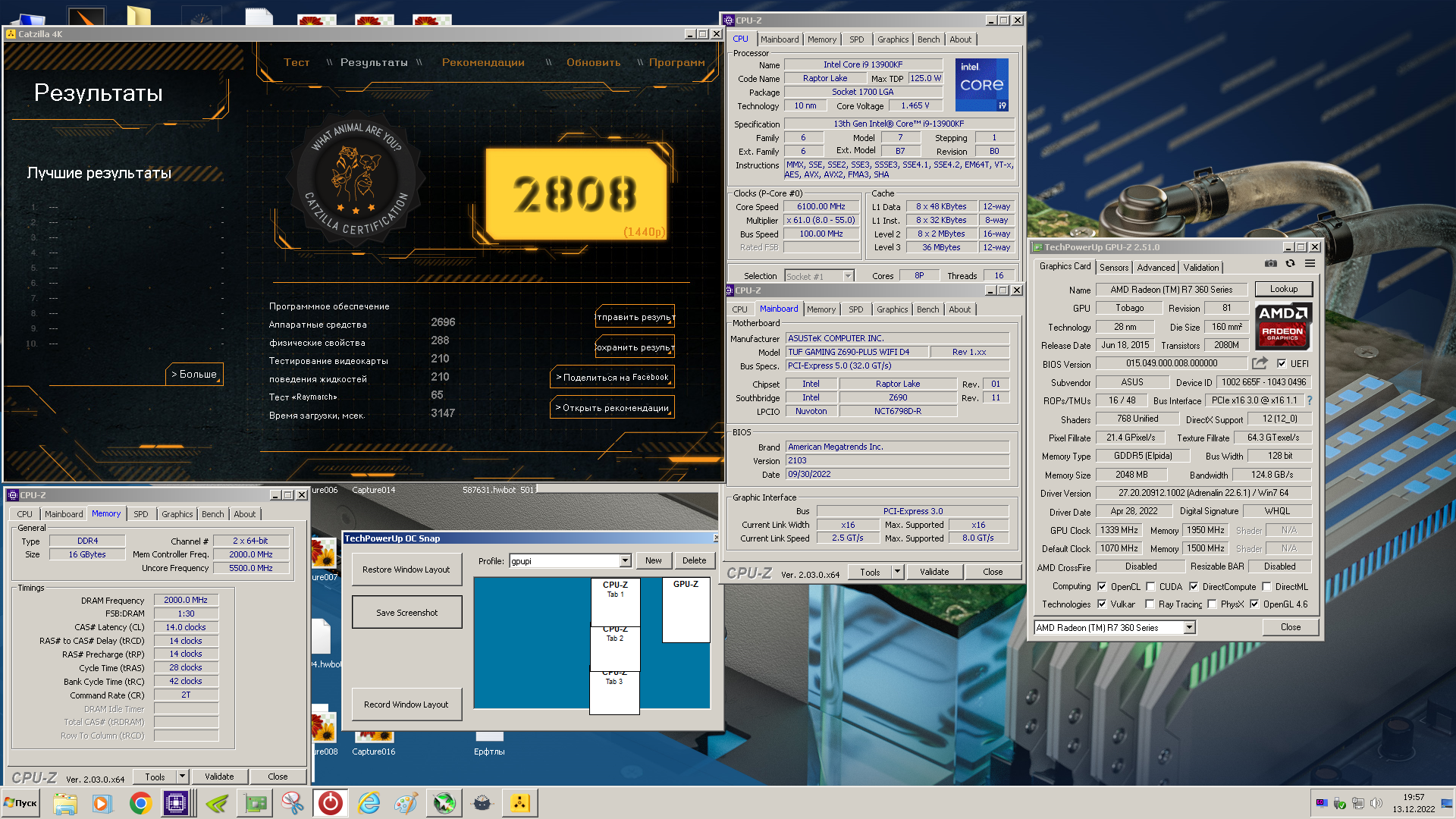Click Validate in the Memory CPU-Z window
This screenshot has height=819, width=1456.
click(x=218, y=777)
